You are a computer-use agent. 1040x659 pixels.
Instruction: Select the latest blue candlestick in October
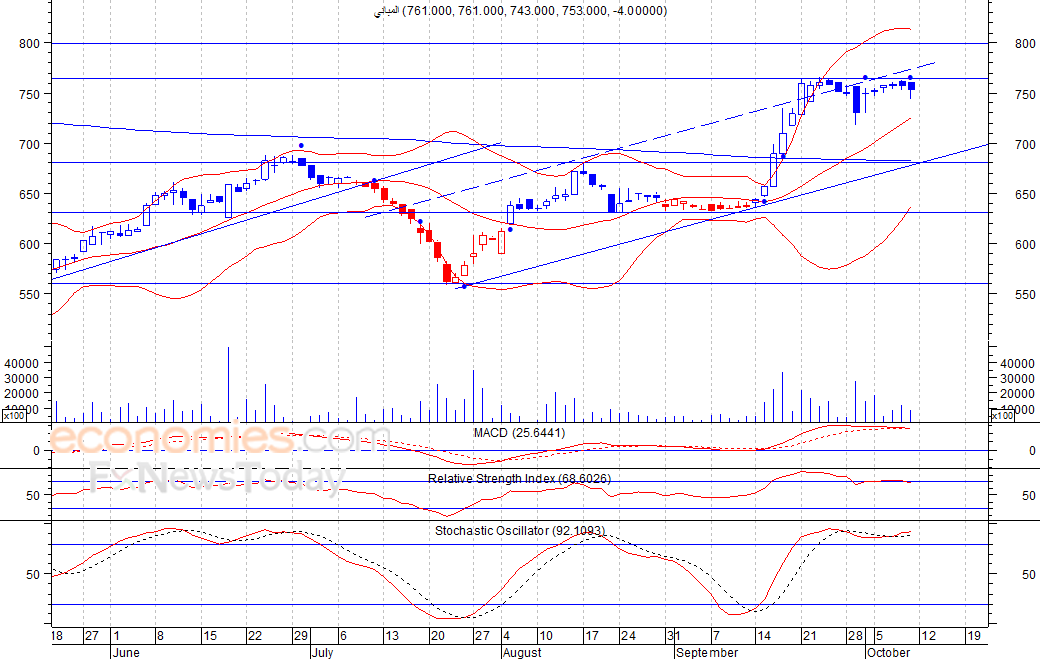click(910, 87)
